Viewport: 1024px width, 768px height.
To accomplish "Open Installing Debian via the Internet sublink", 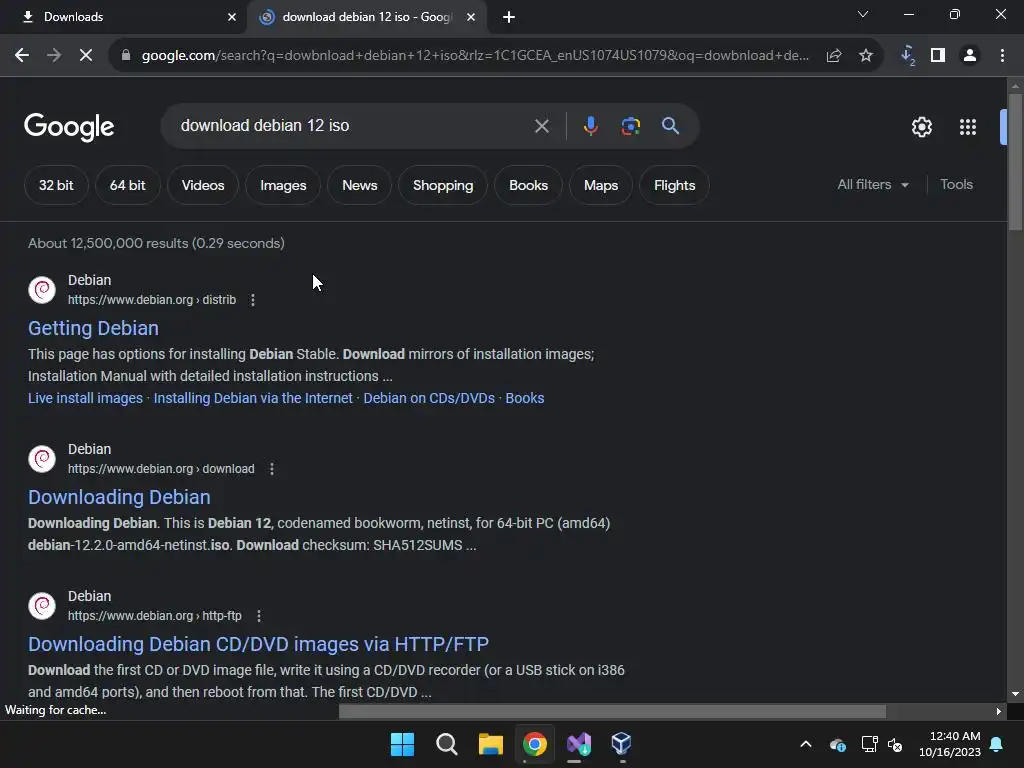I will pos(253,398).
